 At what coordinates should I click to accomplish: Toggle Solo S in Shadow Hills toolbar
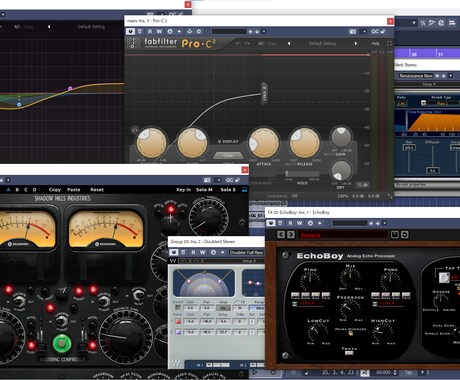228,190
